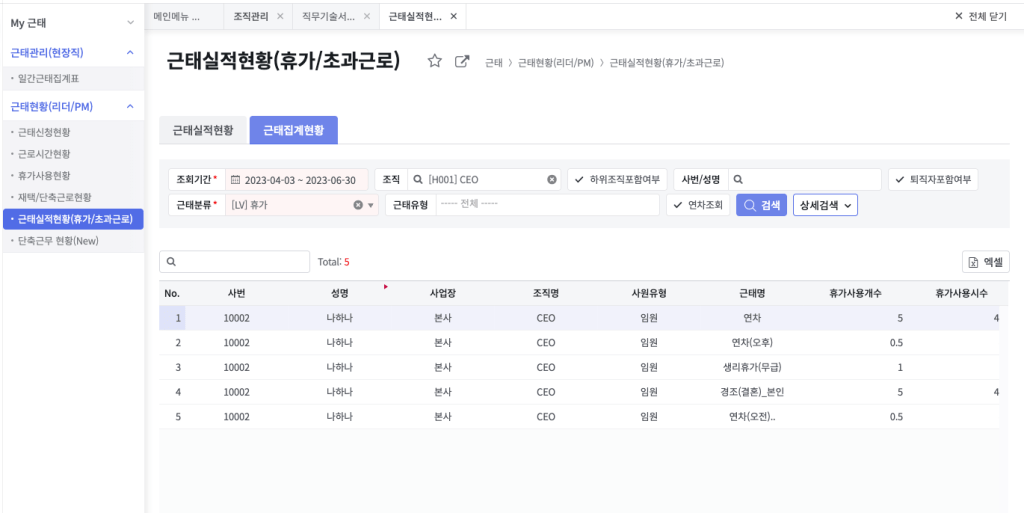Select the 경조(결혼)_본인 cell

pyautogui.click(x=752, y=392)
